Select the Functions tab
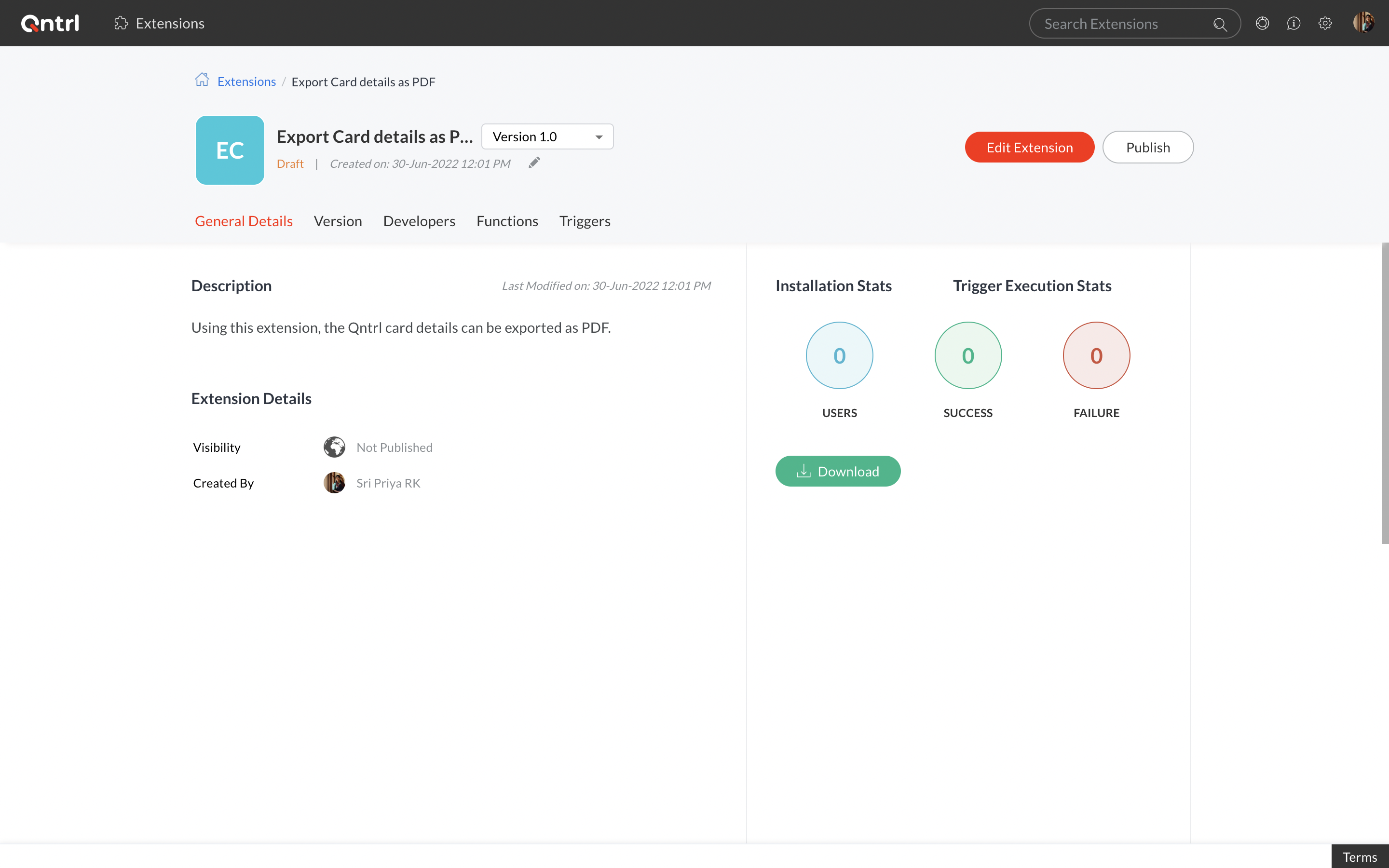The height and width of the screenshot is (868, 1389). coord(507,221)
